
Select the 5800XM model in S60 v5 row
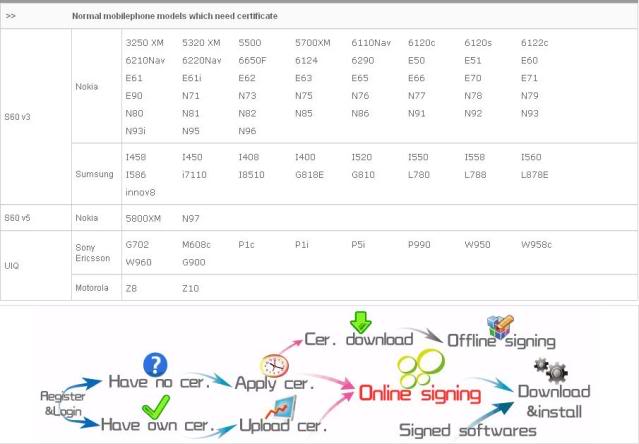[142, 217]
